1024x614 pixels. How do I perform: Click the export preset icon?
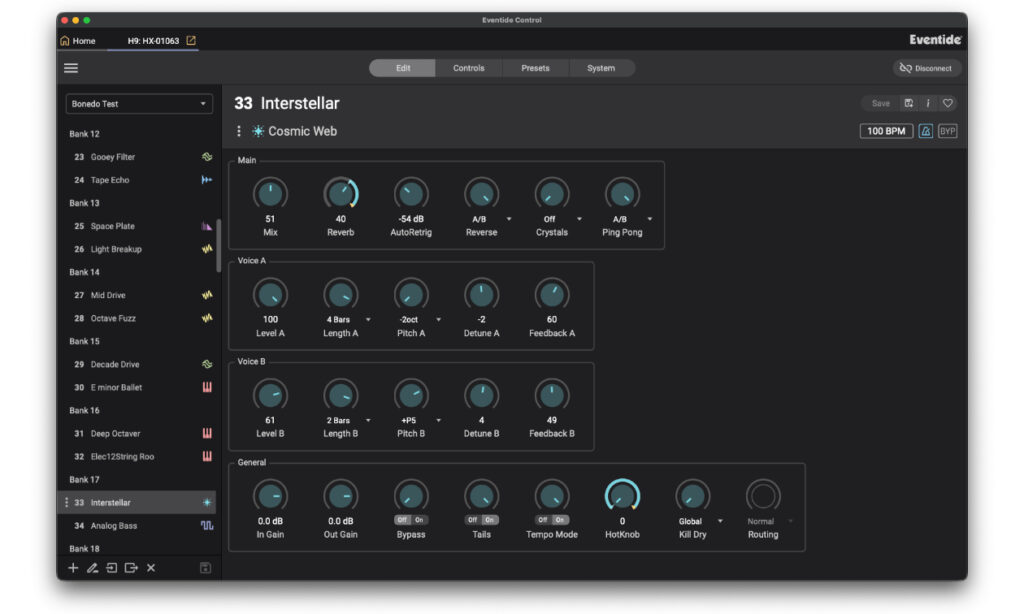131,568
